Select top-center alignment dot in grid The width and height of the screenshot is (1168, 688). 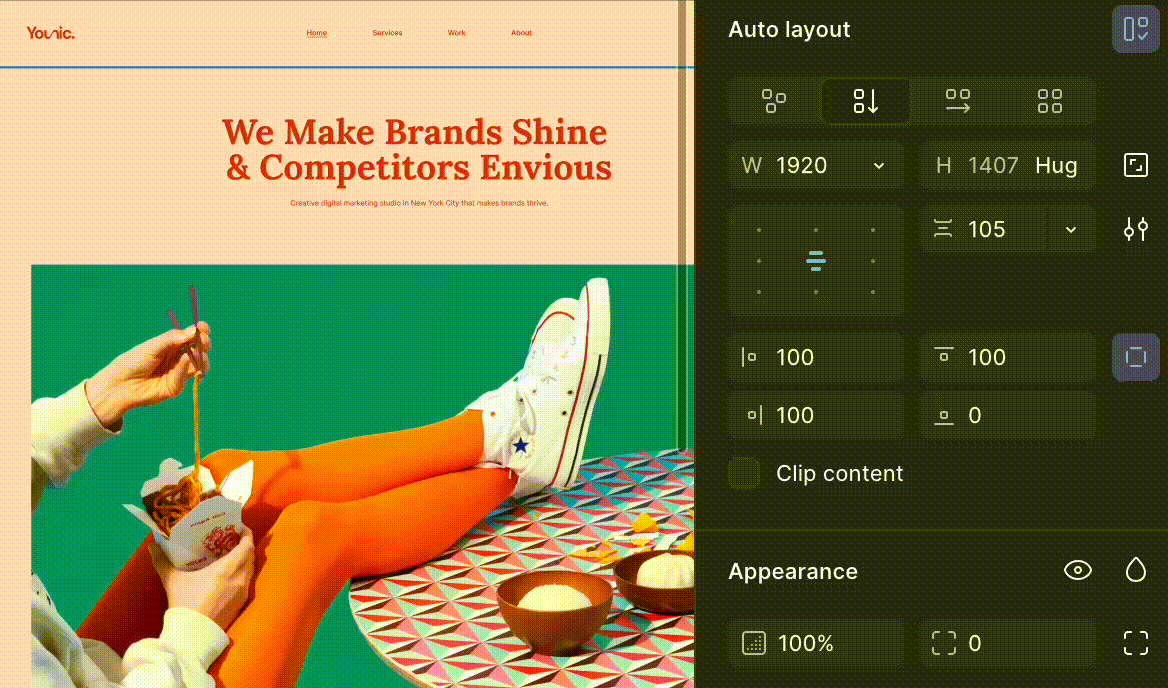(x=816, y=230)
